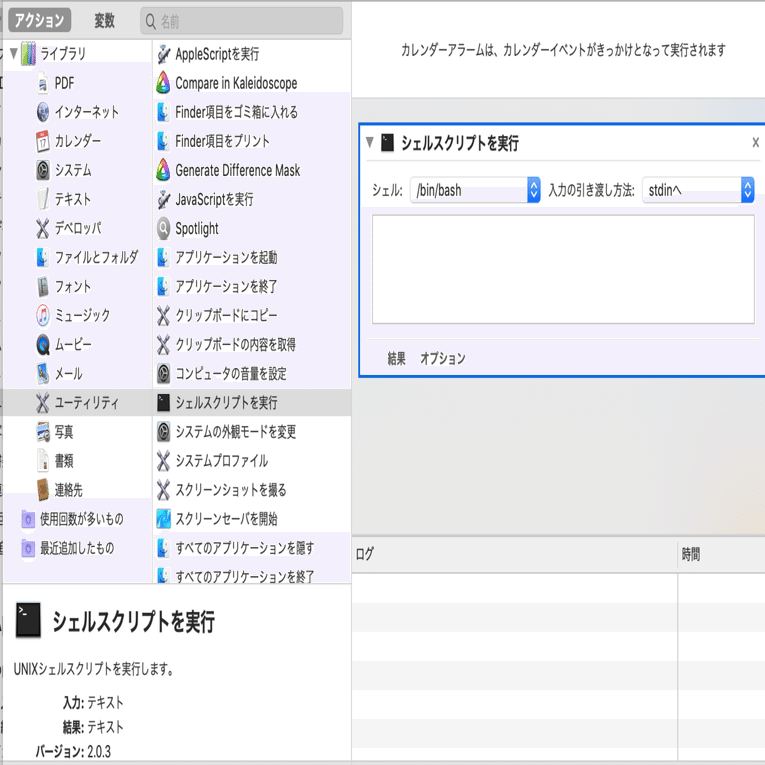Collapse the シェルスクリプトを実行 action disclosure triangle
Image resolution: width=765 pixels, height=765 pixels.
[x=369, y=142]
